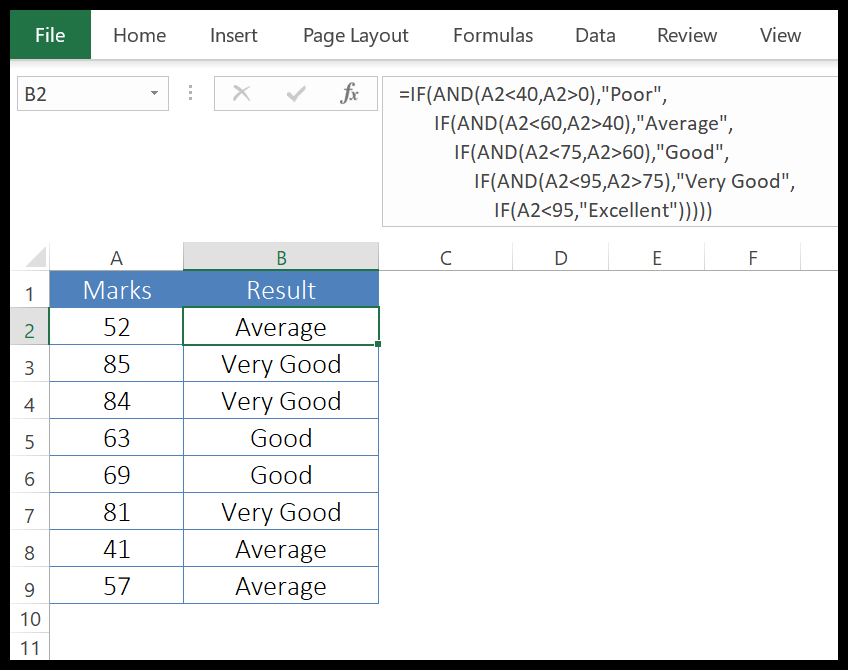Cancel the formula using the X icon
This screenshot has height=670, width=848.
coord(241,93)
